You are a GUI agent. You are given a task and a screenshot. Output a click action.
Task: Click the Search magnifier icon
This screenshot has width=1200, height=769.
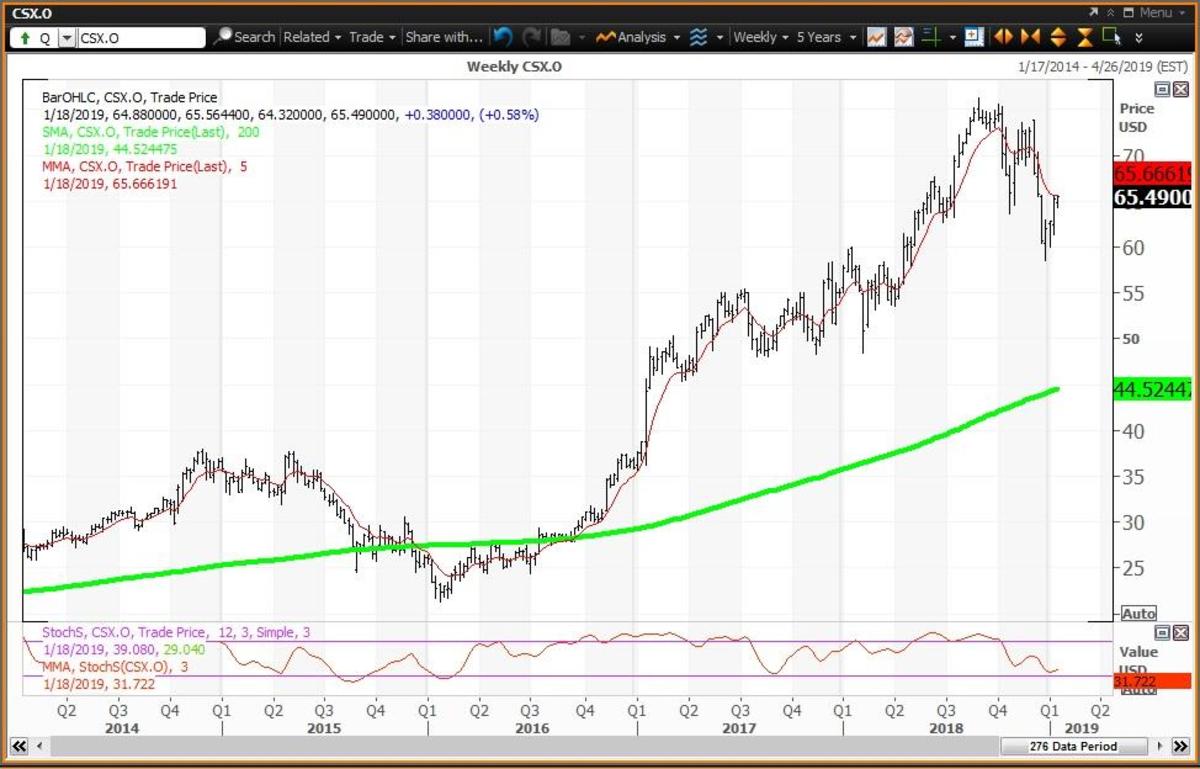pos(223,37)
